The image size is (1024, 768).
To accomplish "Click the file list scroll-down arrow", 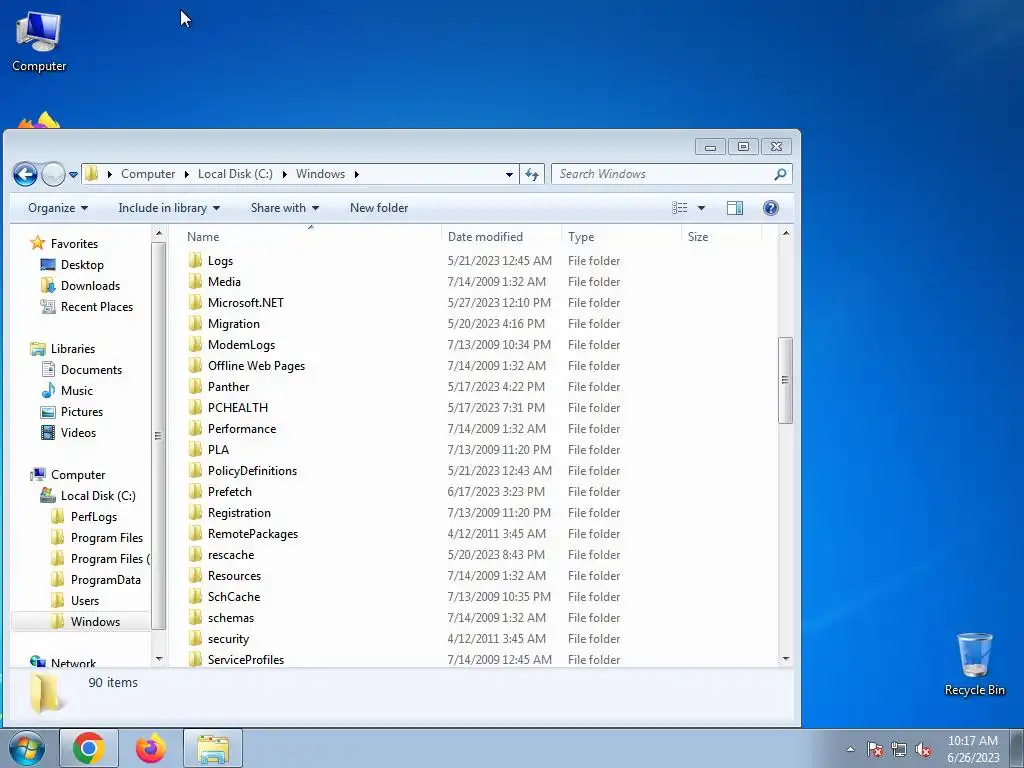I will [786, 659].
